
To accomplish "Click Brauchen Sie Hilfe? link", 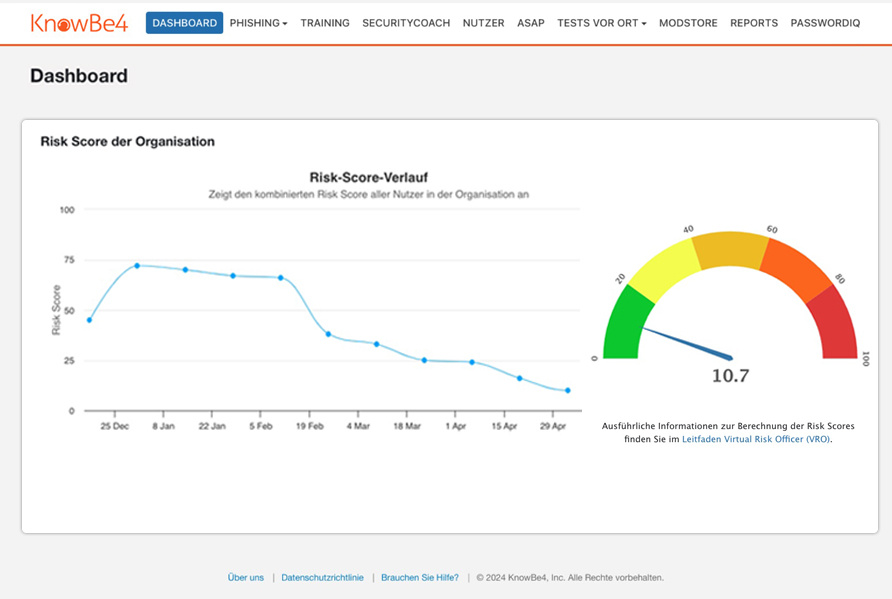I will (420, 577).
